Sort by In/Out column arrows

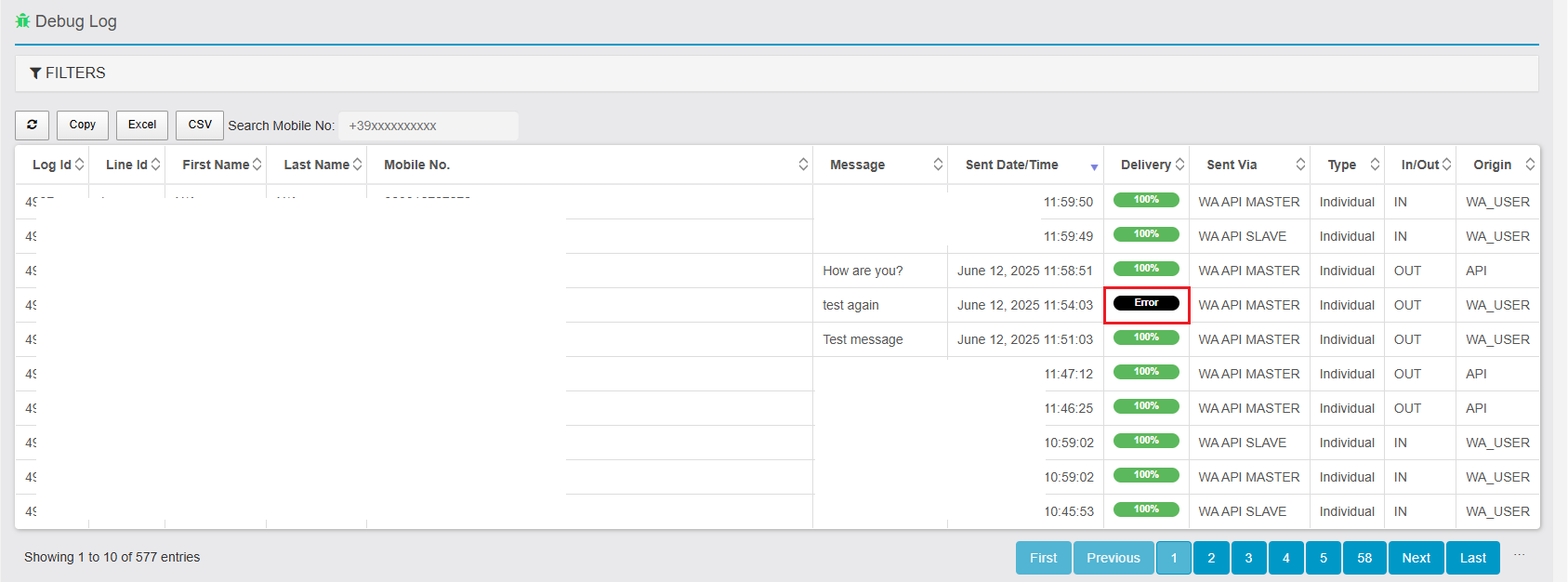point(1446,165)
